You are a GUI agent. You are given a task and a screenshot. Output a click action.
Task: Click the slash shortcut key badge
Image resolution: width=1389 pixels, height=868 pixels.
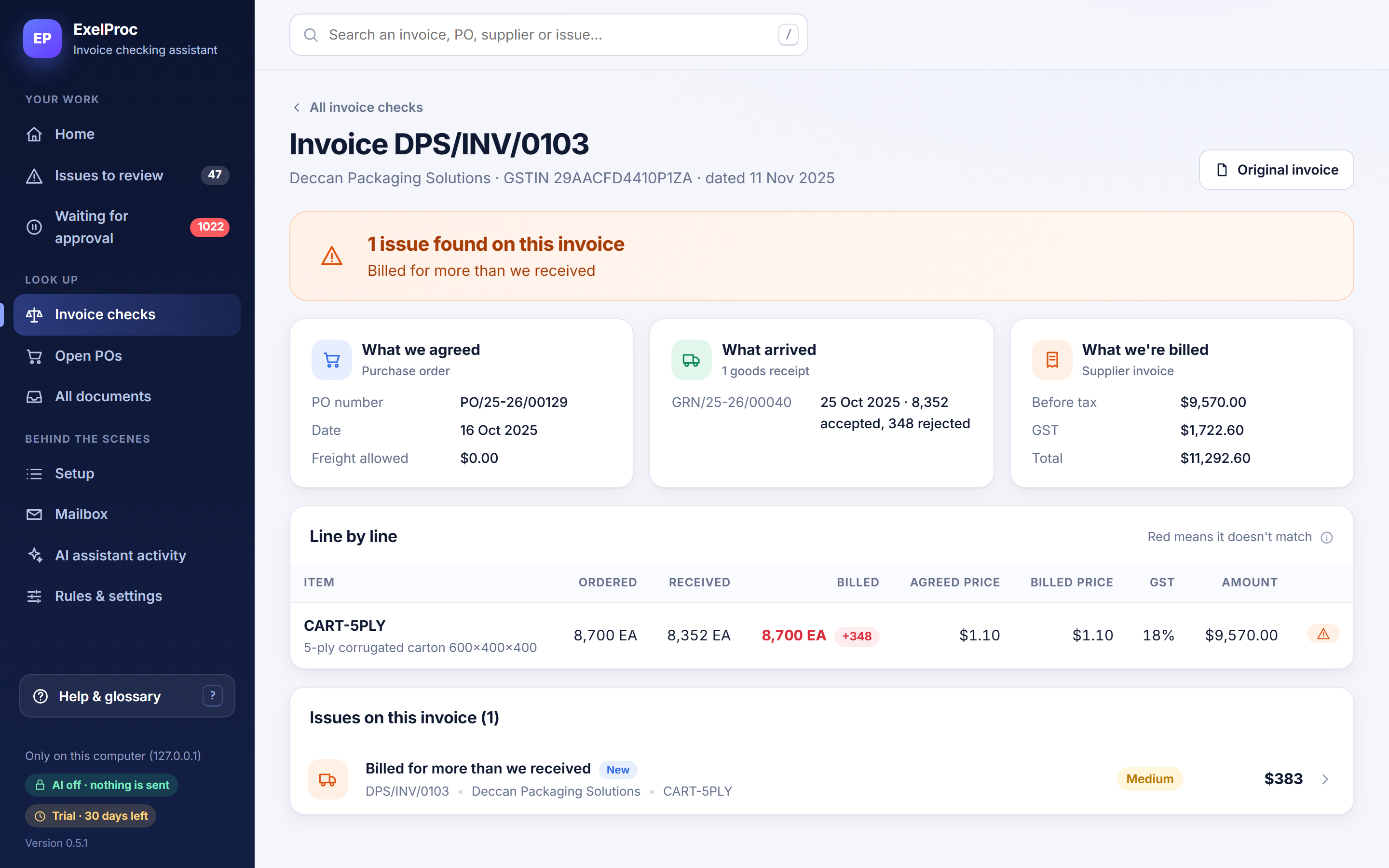pyautogui.click(x=788, y=35)
